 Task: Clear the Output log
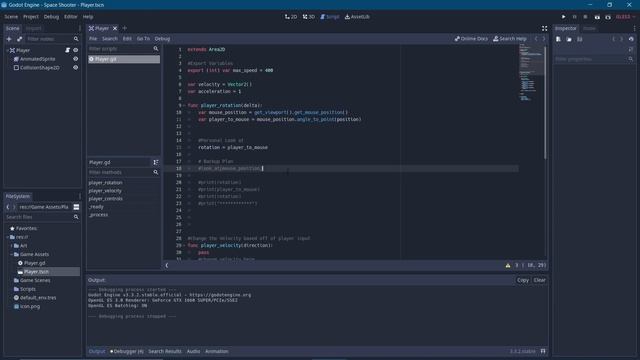(539, 280)
